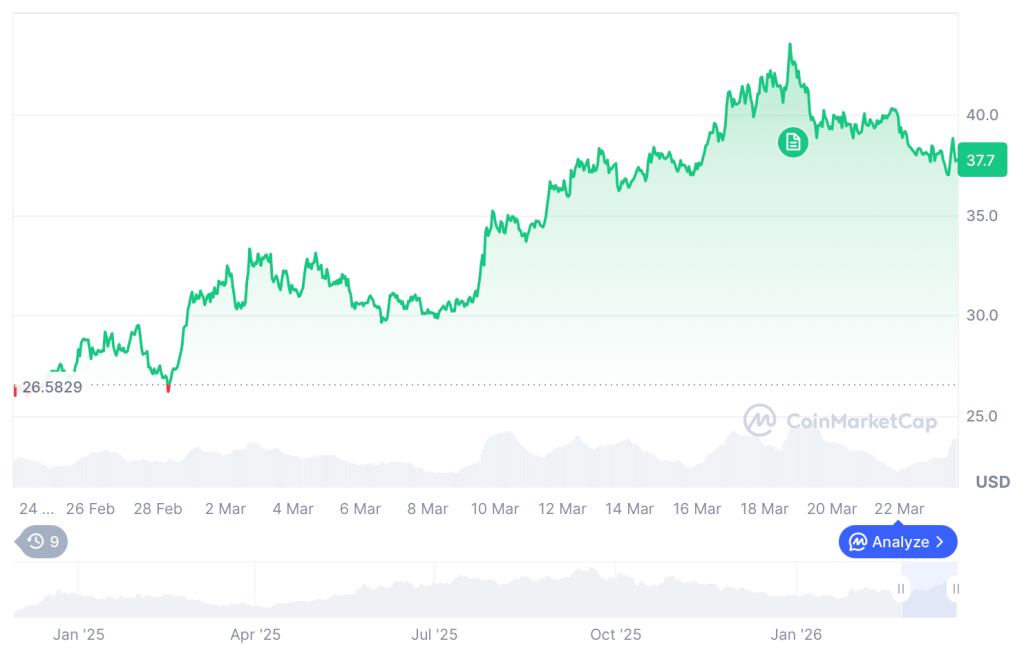Click the 26.5829 starting price label
1024x655 pixels.
[x=52, y=387]
